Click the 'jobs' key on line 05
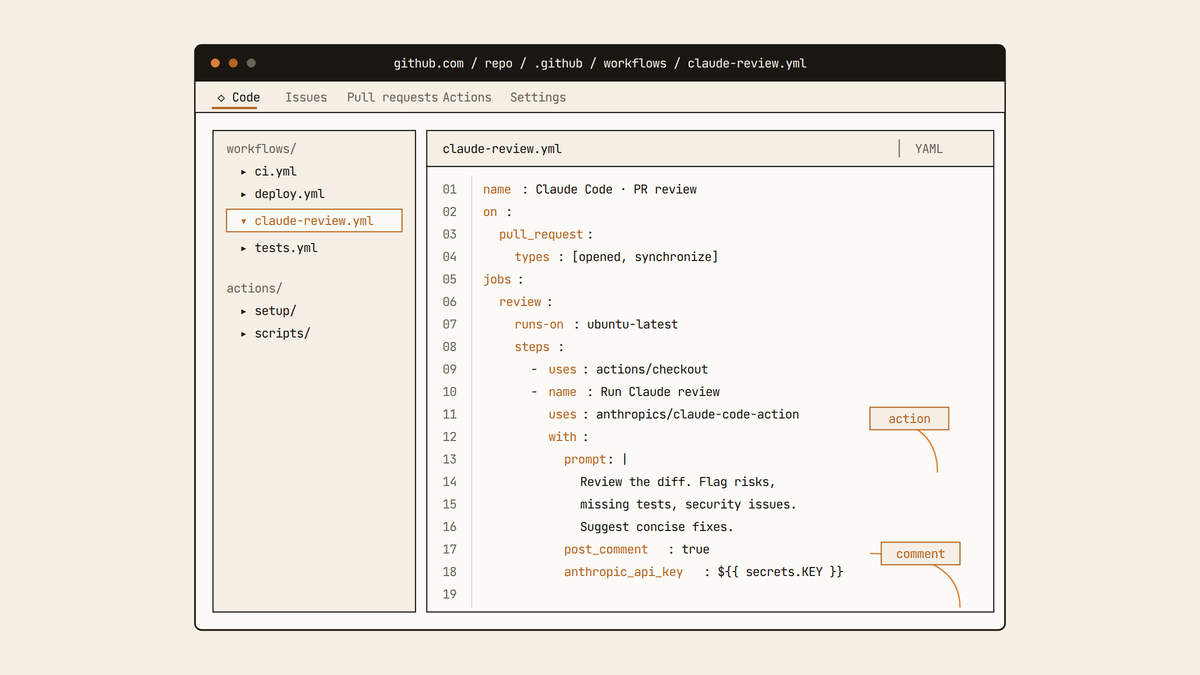This screenshot has height=675, width=1200. coord(497,279)
